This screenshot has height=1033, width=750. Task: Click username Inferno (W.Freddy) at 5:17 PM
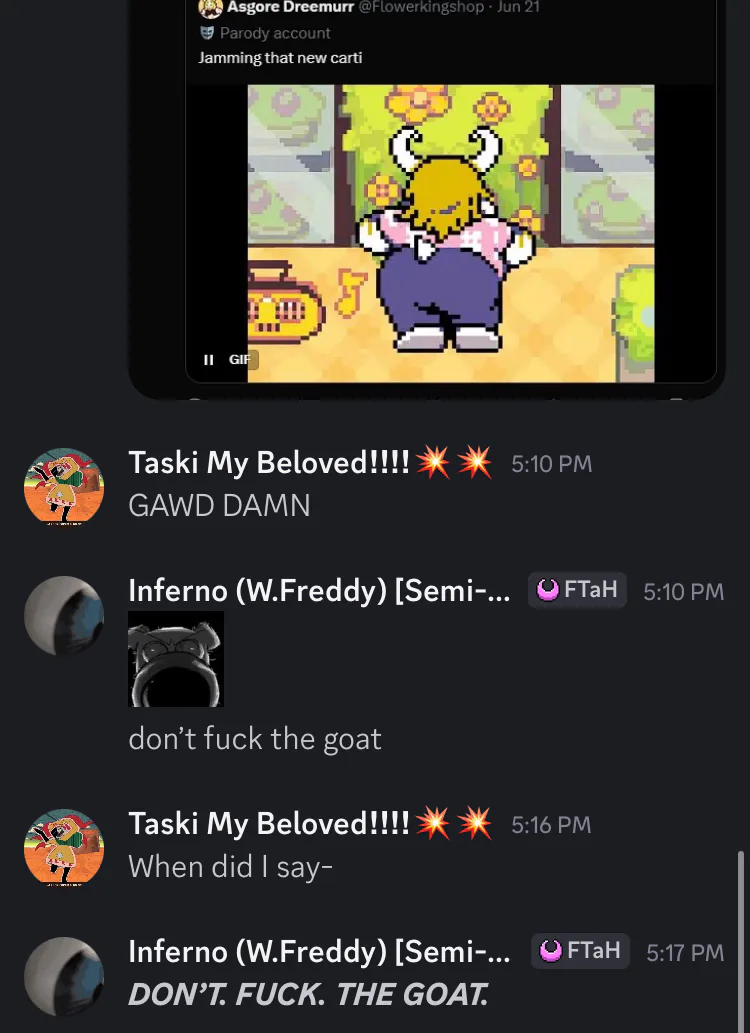(319, 951)
